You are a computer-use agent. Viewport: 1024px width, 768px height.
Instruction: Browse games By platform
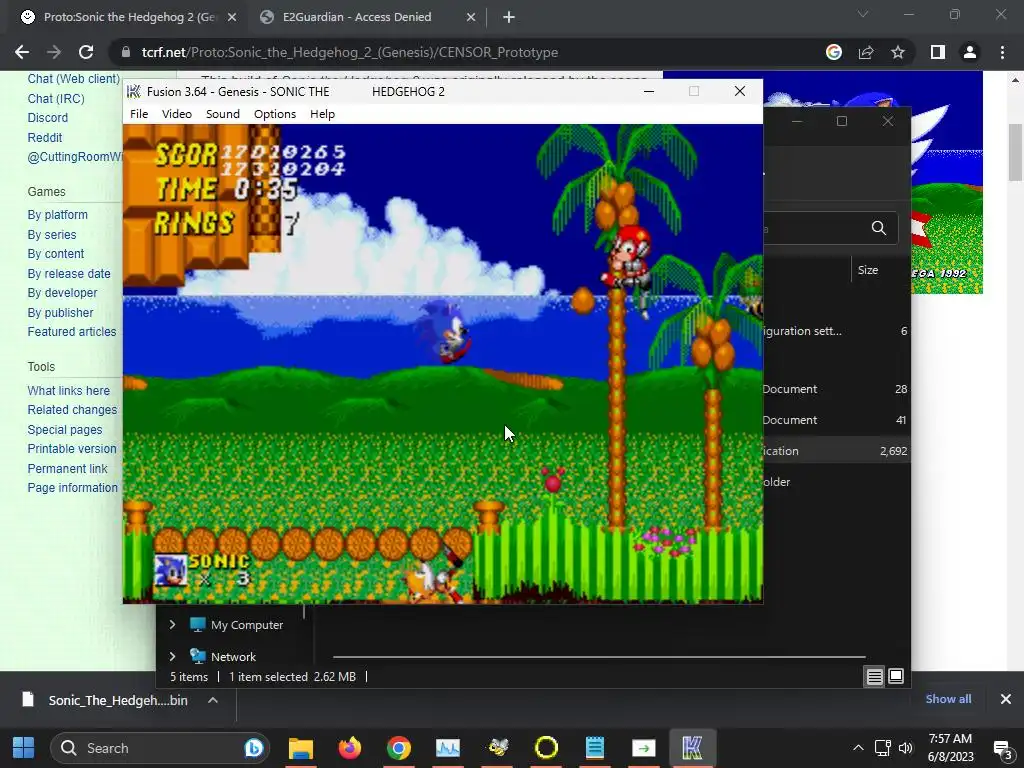click(x=57, y=215)
